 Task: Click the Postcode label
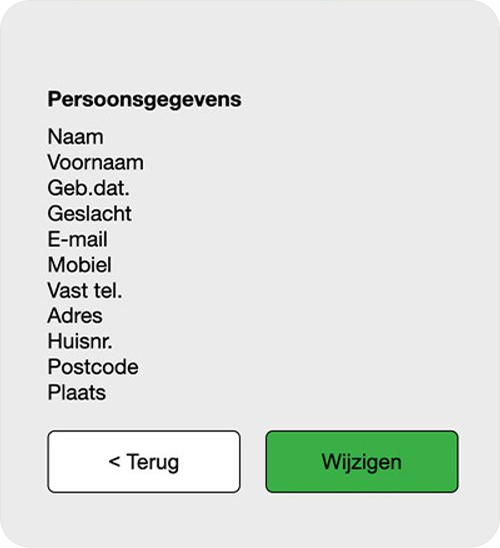[93, 367]
